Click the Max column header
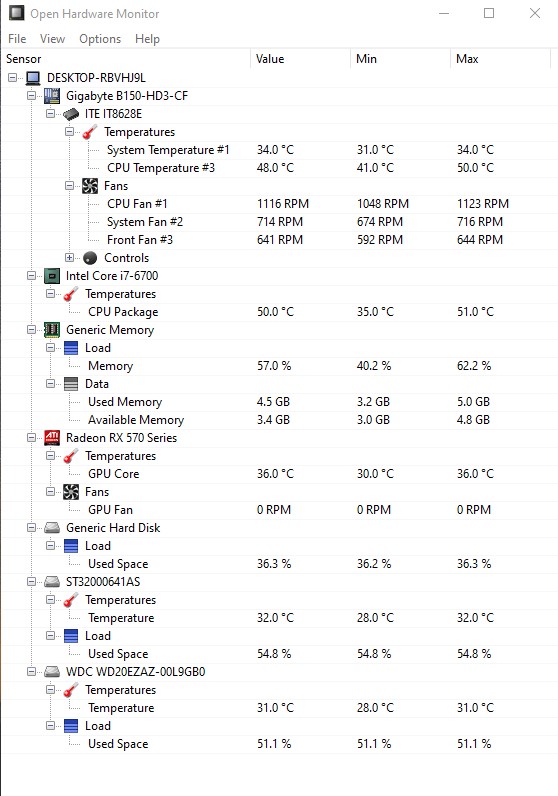 click(x=500, y=59)
